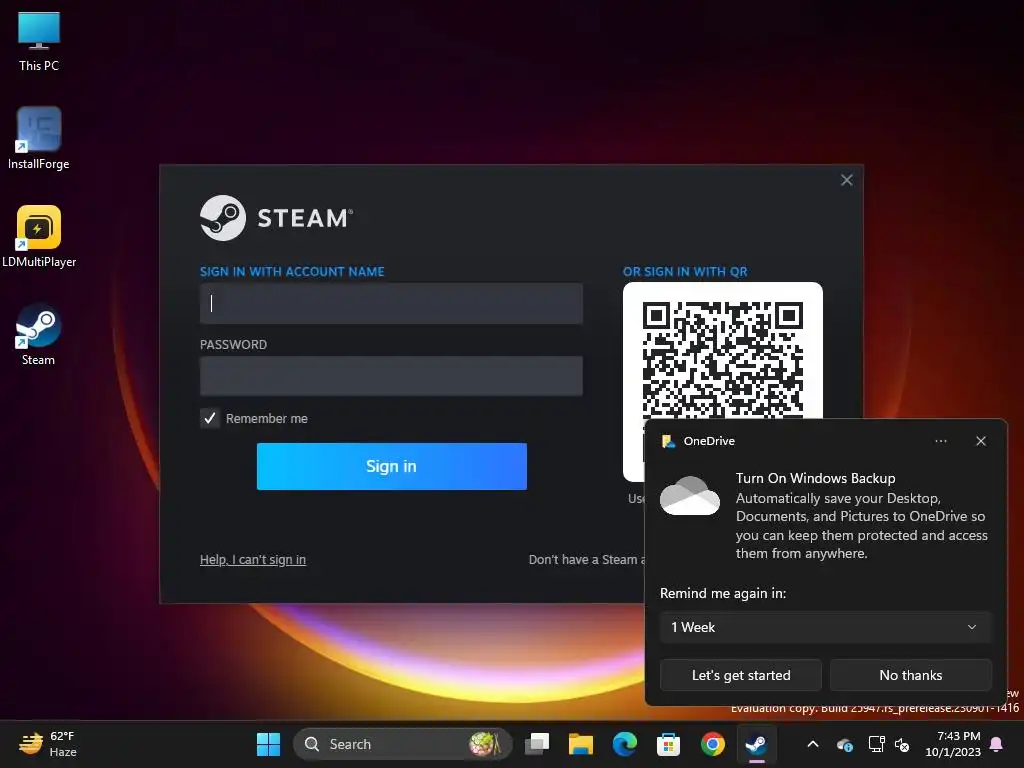This screenshot has width=1024, height=768.
Task: Launch Microsoft Edge from the taskbar
Action: pyautogui.click(x=624, y=744)
